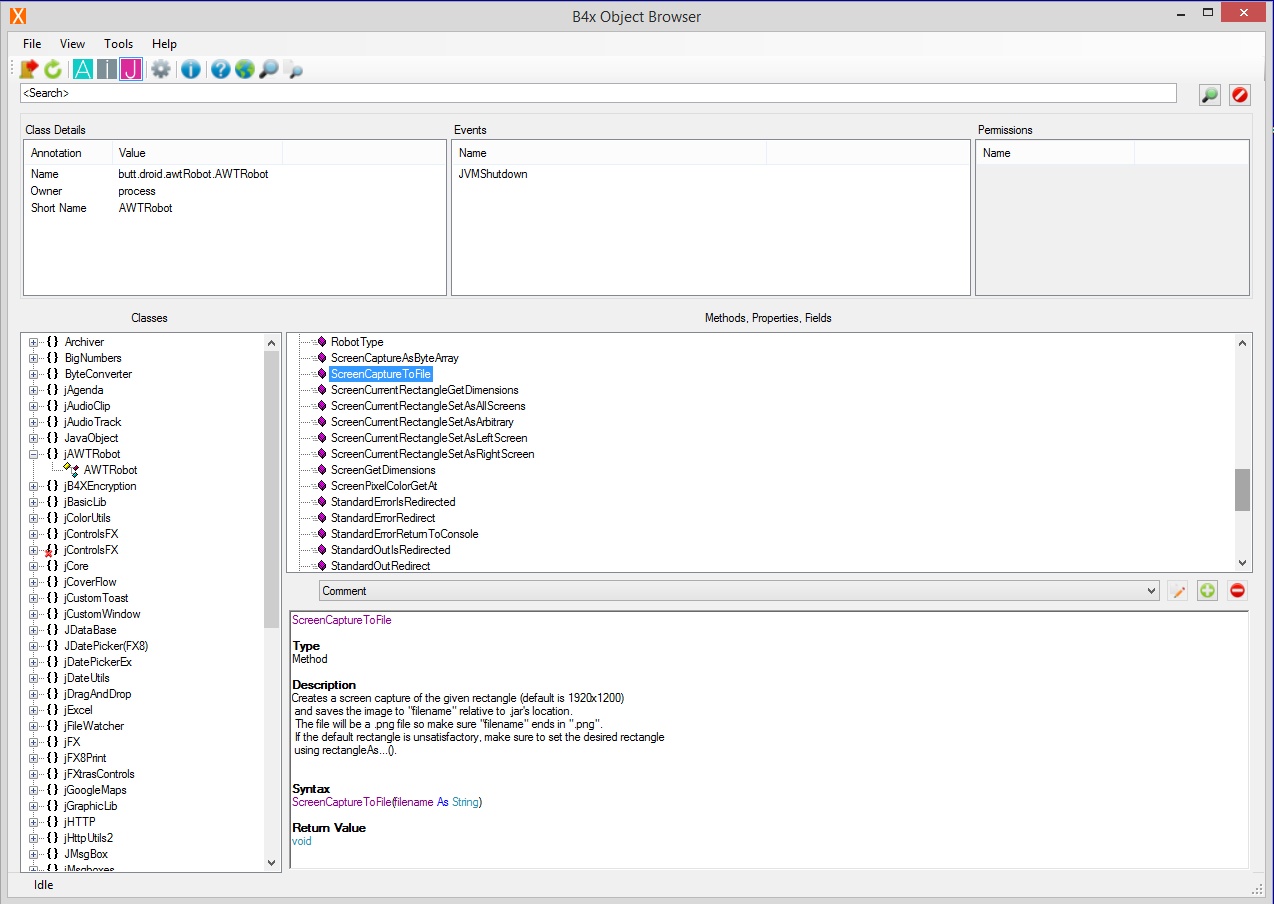Select ScreenGetDimensions in the methods list
Image resolution: width=1274 pixels, height=904 pixels.
pos(383,470)
